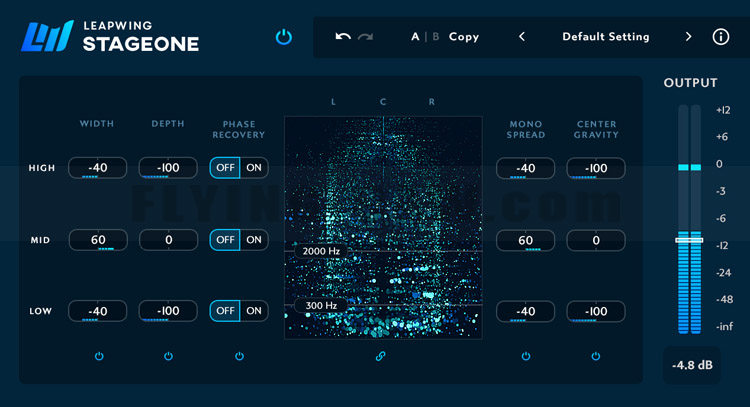Toggle the Center Gravity column power icon

coord(596,356)
